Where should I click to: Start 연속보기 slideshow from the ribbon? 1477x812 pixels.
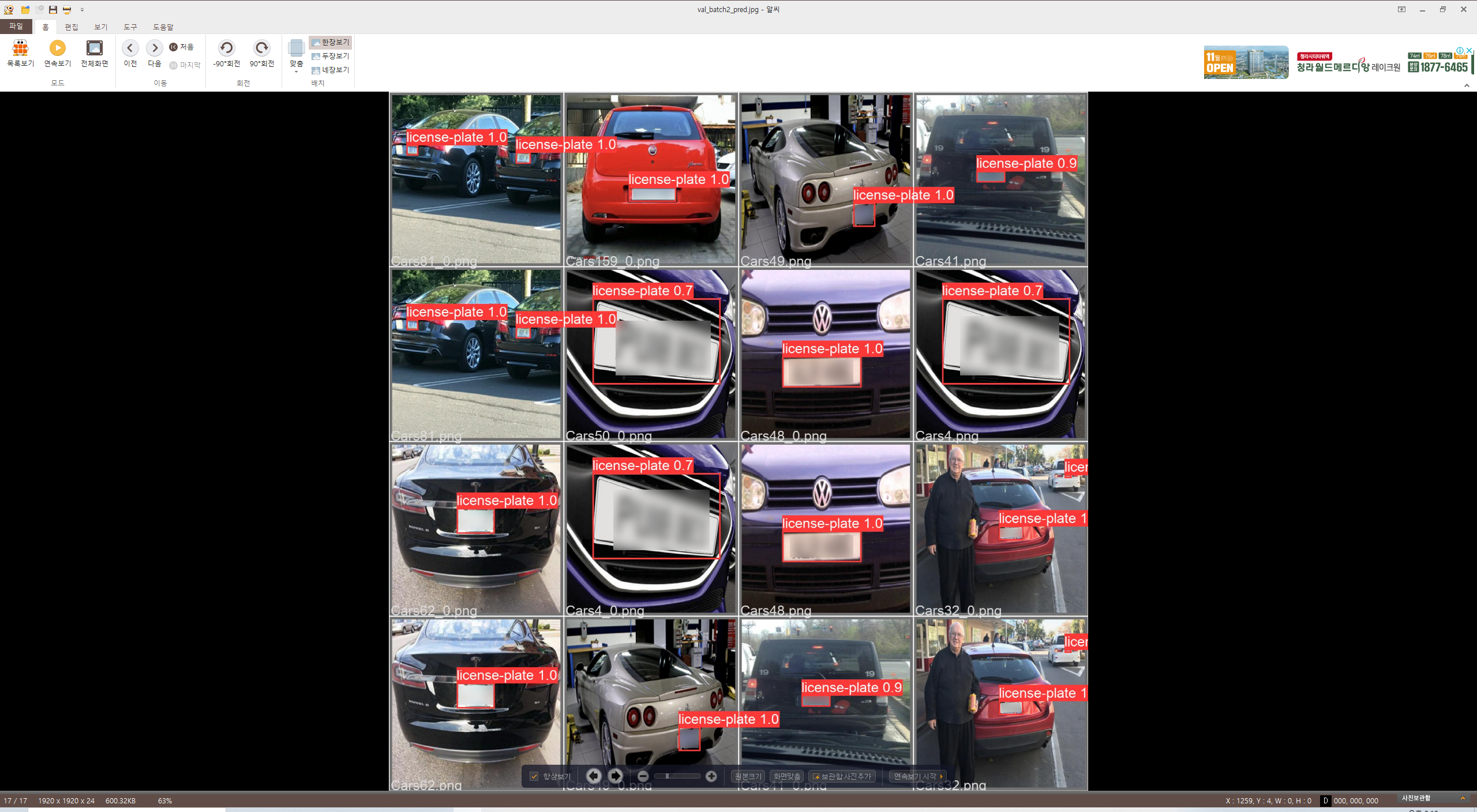pos(58,54)
